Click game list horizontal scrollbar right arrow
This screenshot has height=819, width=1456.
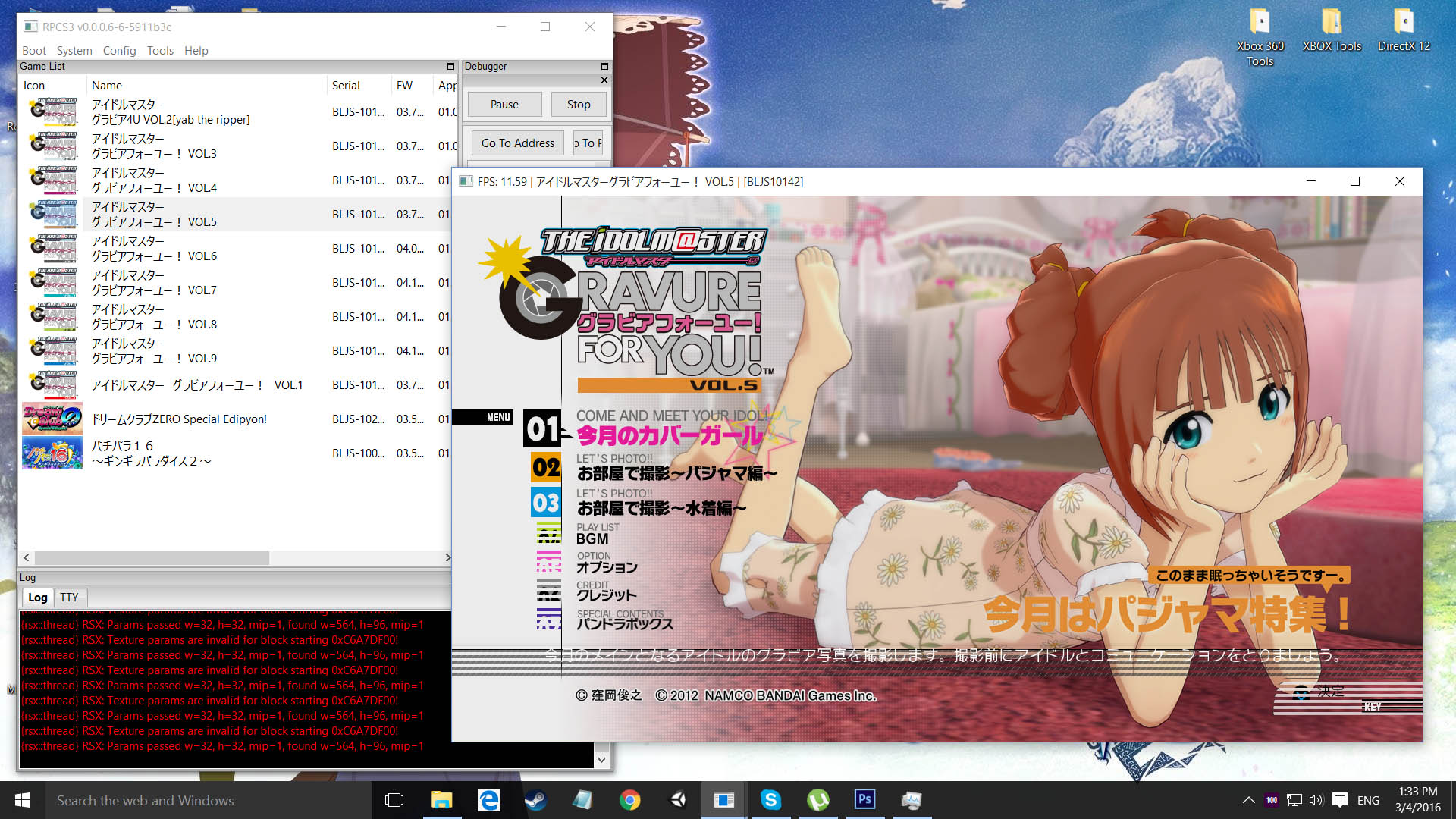pyautogui.click(x=447, y=557)
